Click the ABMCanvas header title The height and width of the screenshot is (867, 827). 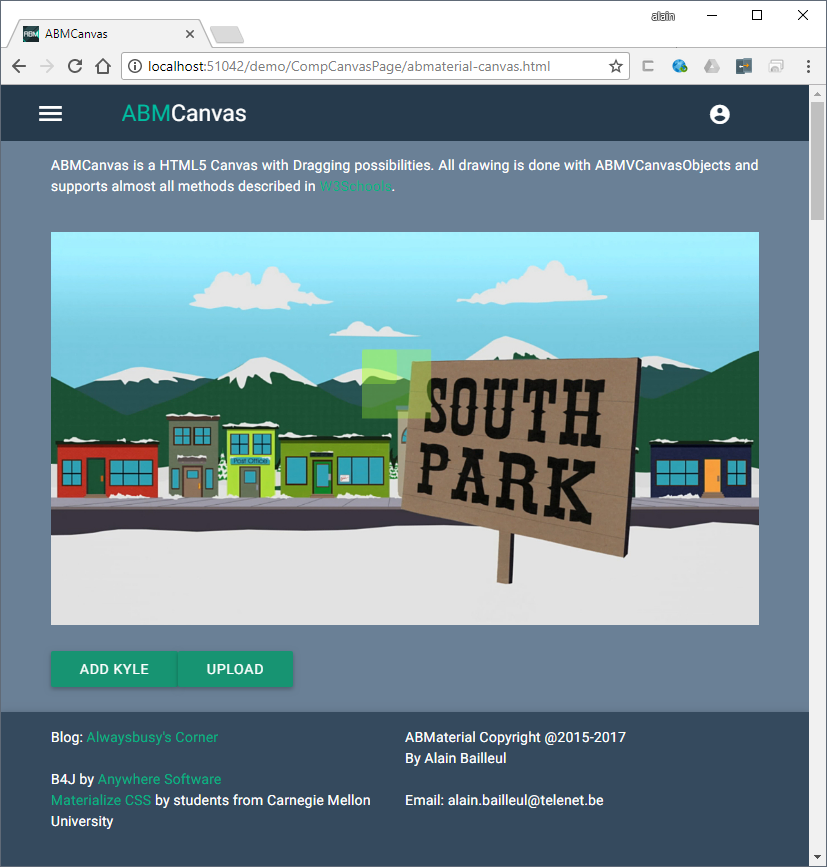(x=184, y=113)
